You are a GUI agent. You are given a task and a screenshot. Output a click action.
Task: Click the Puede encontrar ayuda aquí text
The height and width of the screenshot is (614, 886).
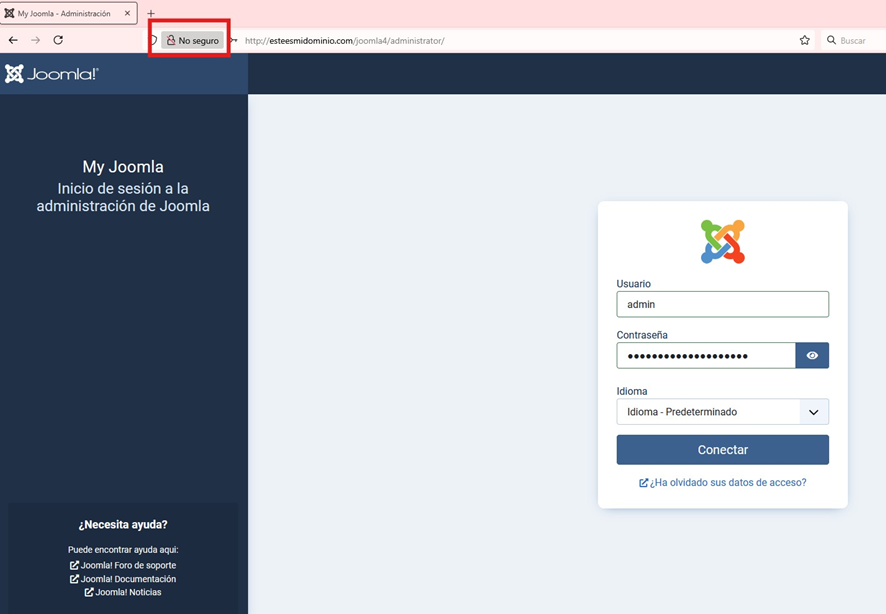123,550
